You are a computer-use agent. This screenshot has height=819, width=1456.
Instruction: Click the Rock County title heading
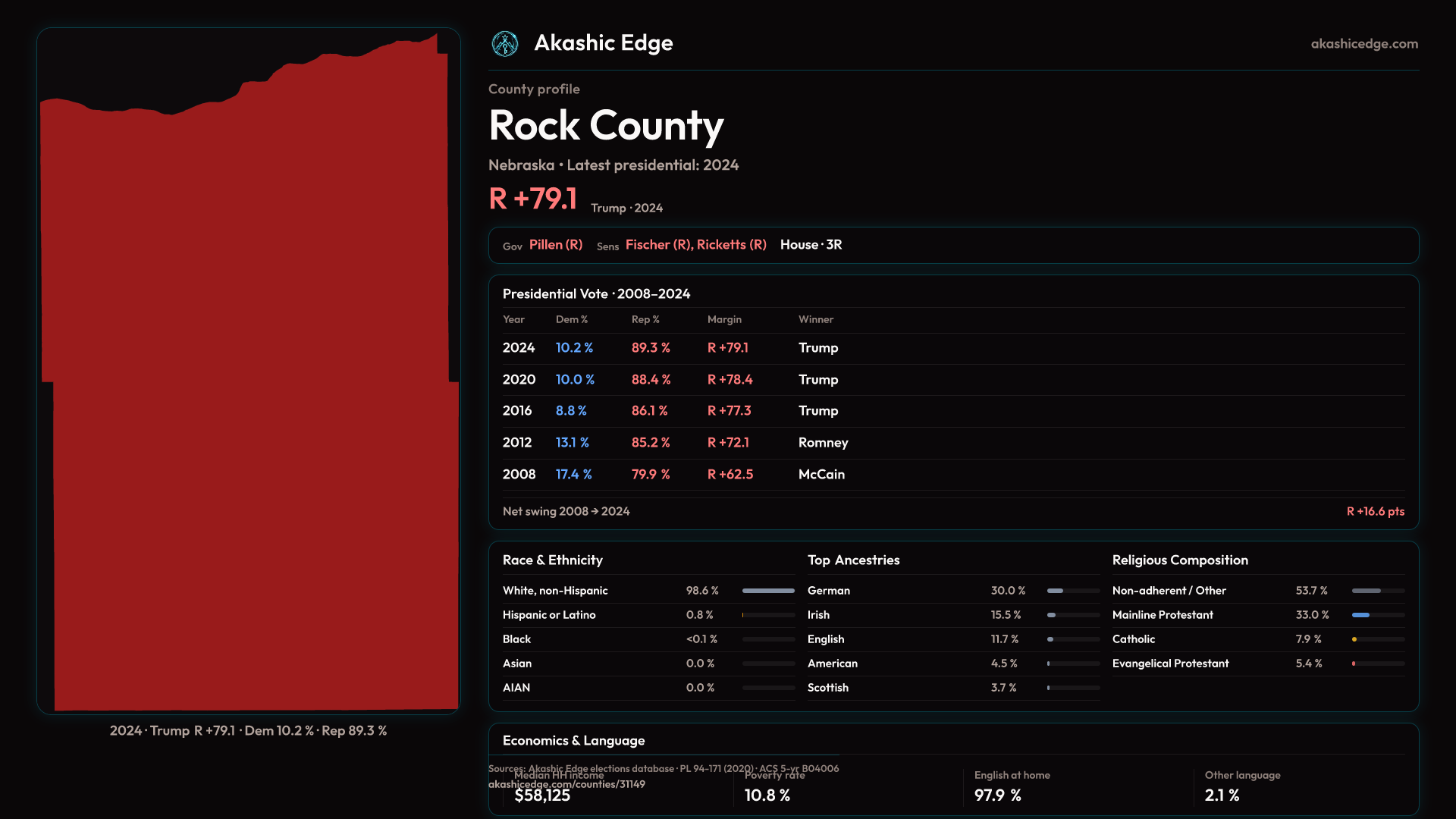click(606, 126)
